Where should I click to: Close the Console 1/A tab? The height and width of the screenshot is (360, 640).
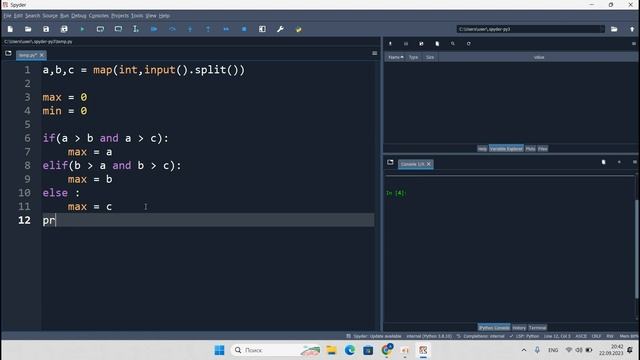(x=429, y=164)
